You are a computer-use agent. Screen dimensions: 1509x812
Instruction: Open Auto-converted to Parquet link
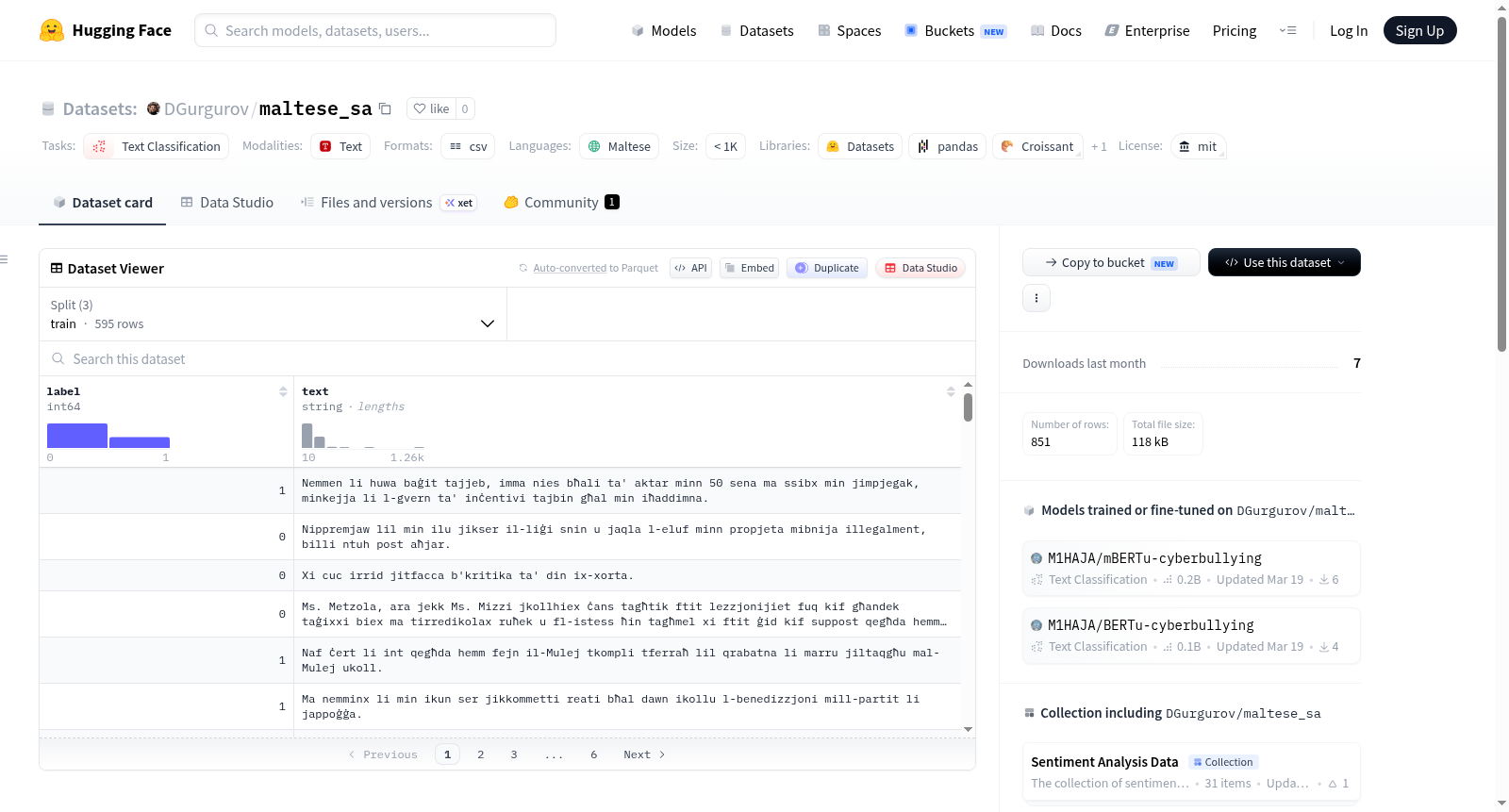570,268
